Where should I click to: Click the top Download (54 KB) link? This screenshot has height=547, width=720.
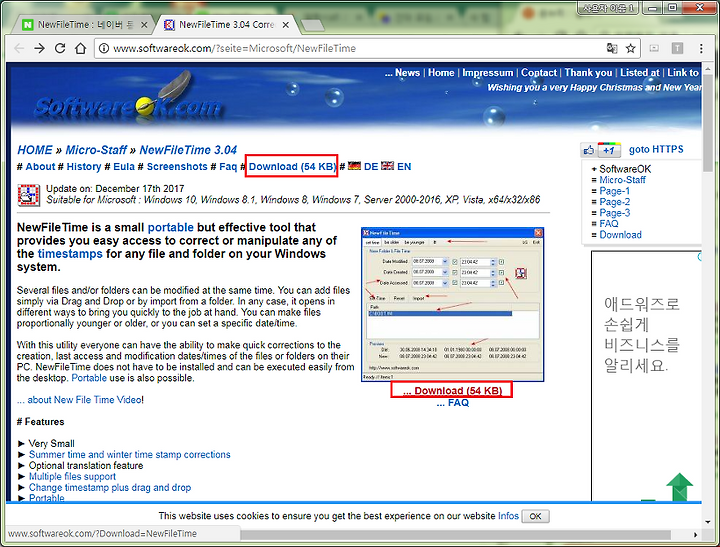pos(292,167)
